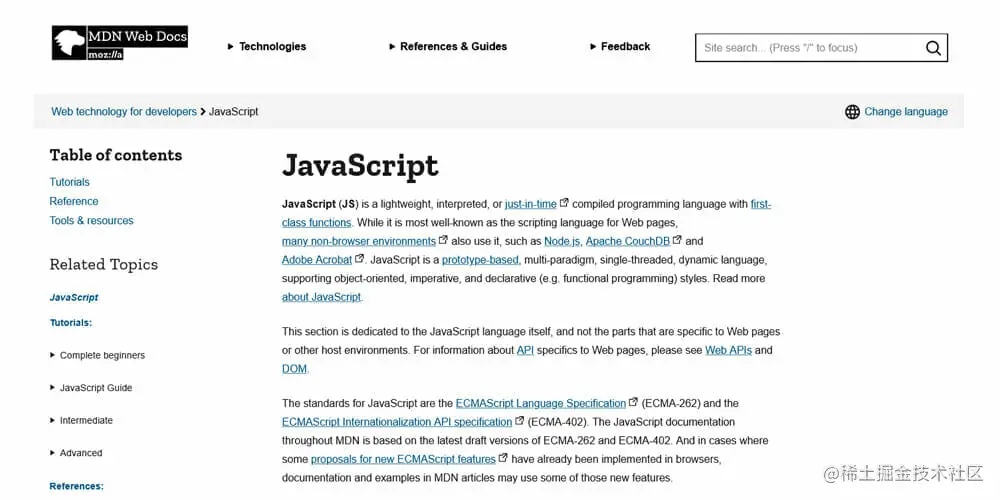
Task: Follow the Node.js link
Action: click(562, 241)
